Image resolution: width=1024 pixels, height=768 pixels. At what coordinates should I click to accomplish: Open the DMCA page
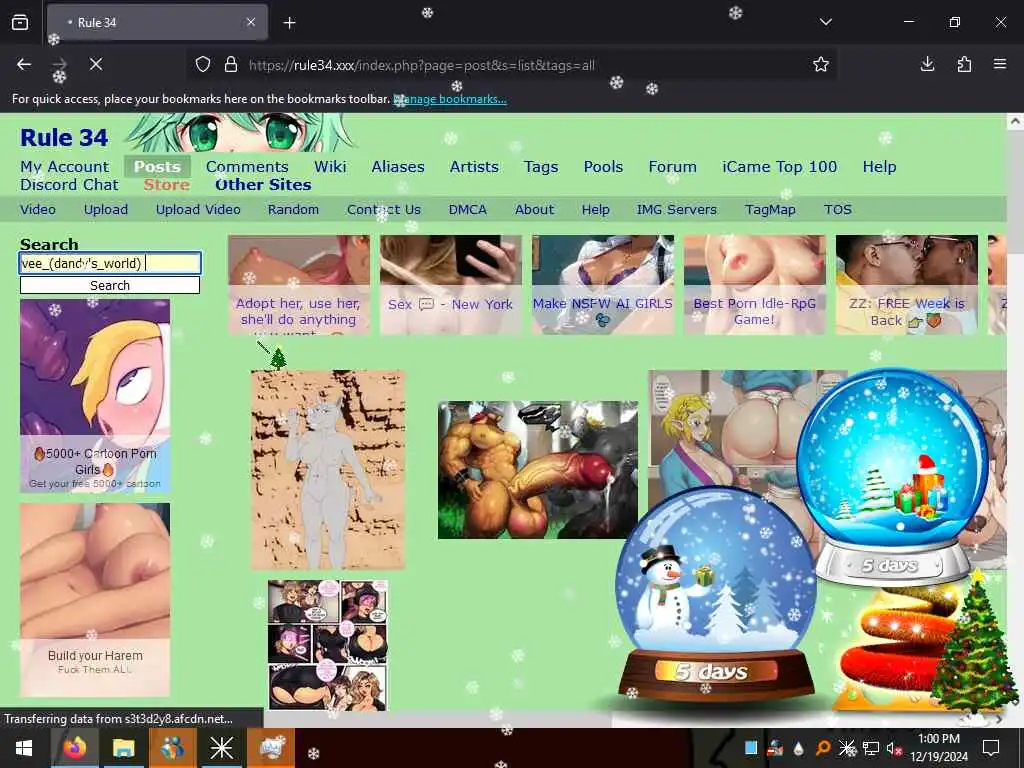(x=468, y=210)
